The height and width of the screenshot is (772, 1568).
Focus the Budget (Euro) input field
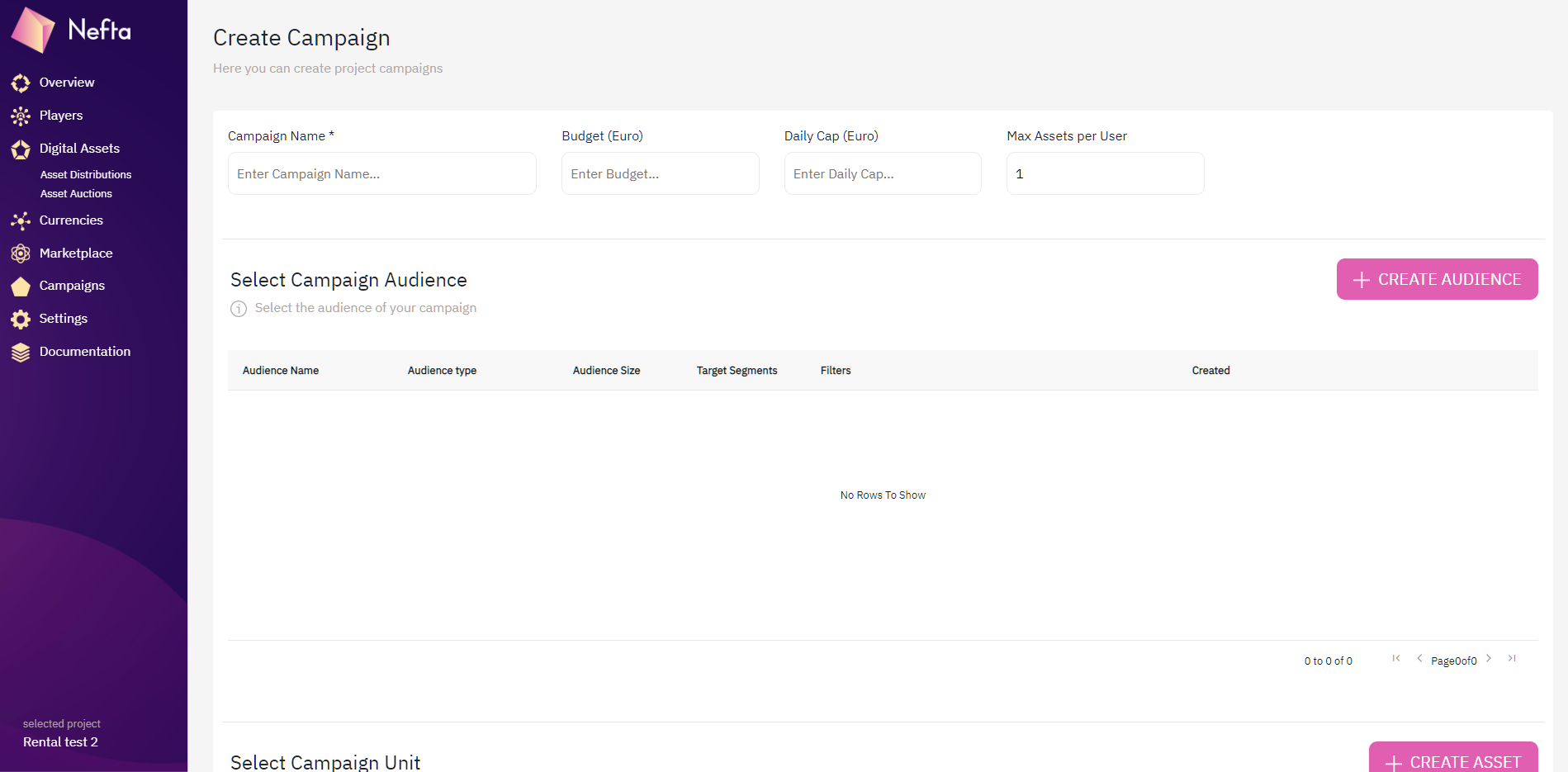661,173
